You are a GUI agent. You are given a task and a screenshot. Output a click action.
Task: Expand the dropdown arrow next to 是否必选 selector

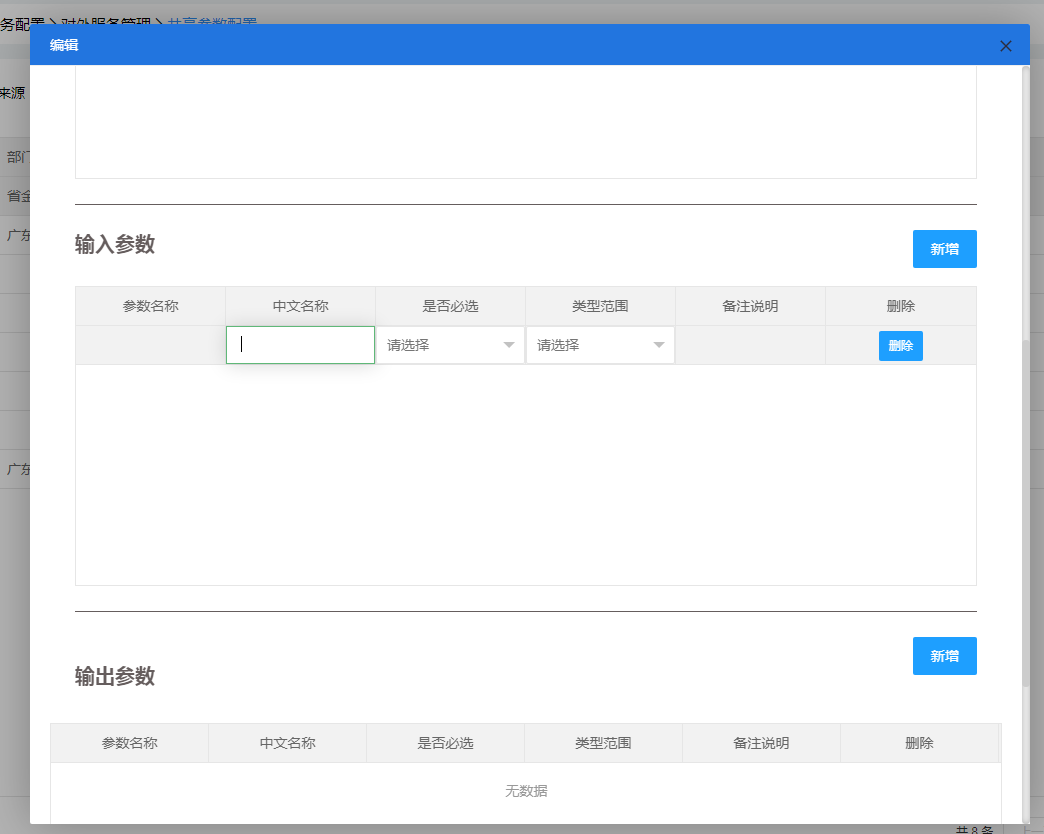coord(509,344)
